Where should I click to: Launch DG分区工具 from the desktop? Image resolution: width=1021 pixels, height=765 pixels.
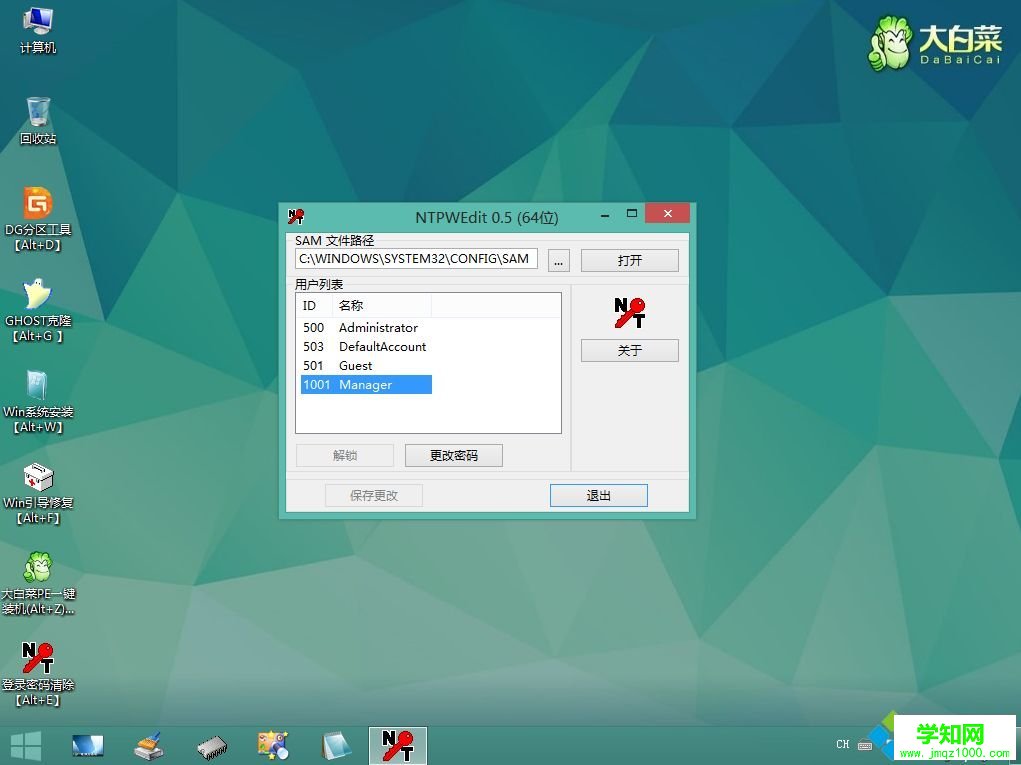point(37,210)
